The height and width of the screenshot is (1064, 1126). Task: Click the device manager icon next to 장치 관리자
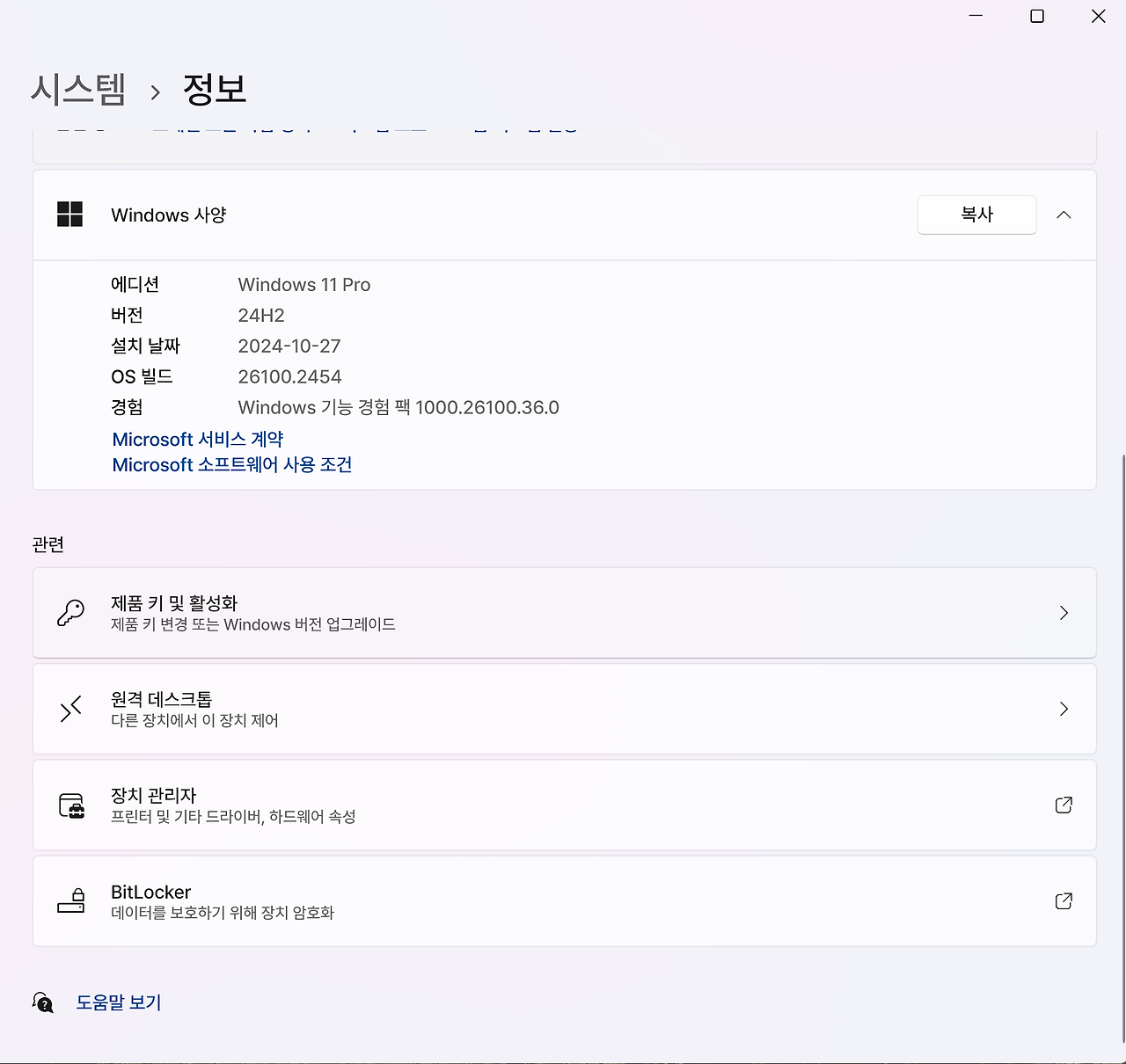[71, 805]
